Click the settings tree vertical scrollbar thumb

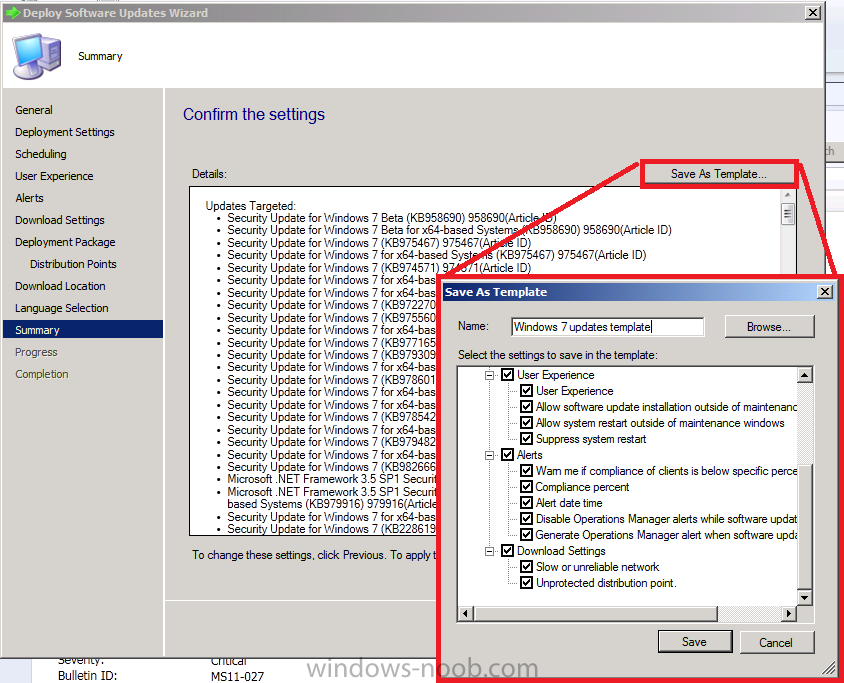pos(805,526)
